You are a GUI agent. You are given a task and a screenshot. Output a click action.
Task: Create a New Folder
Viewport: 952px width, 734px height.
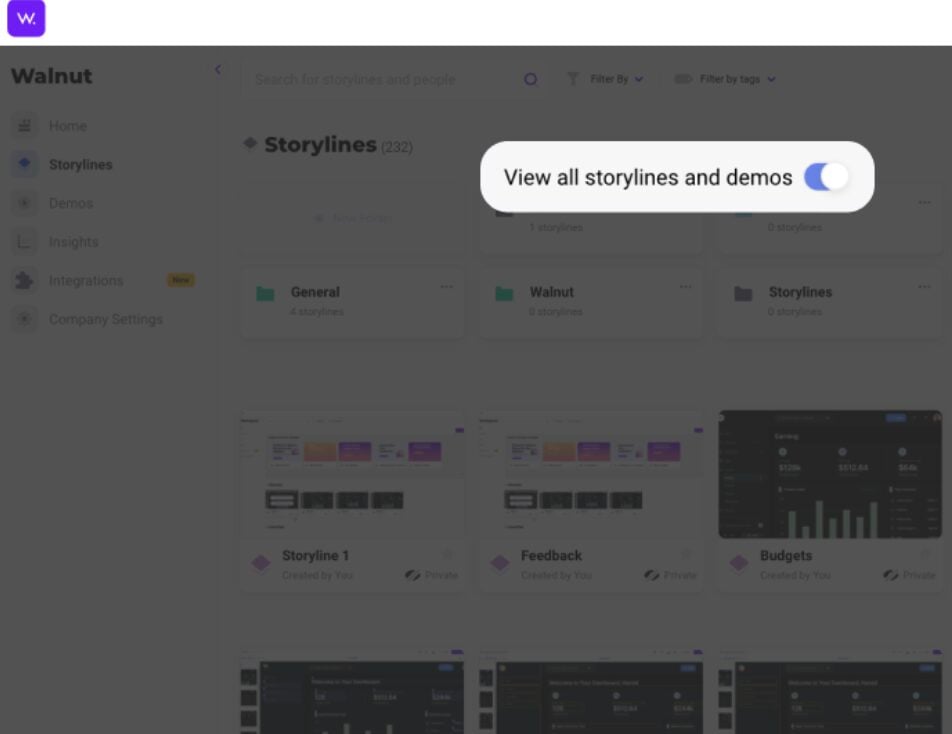point(352,218)
